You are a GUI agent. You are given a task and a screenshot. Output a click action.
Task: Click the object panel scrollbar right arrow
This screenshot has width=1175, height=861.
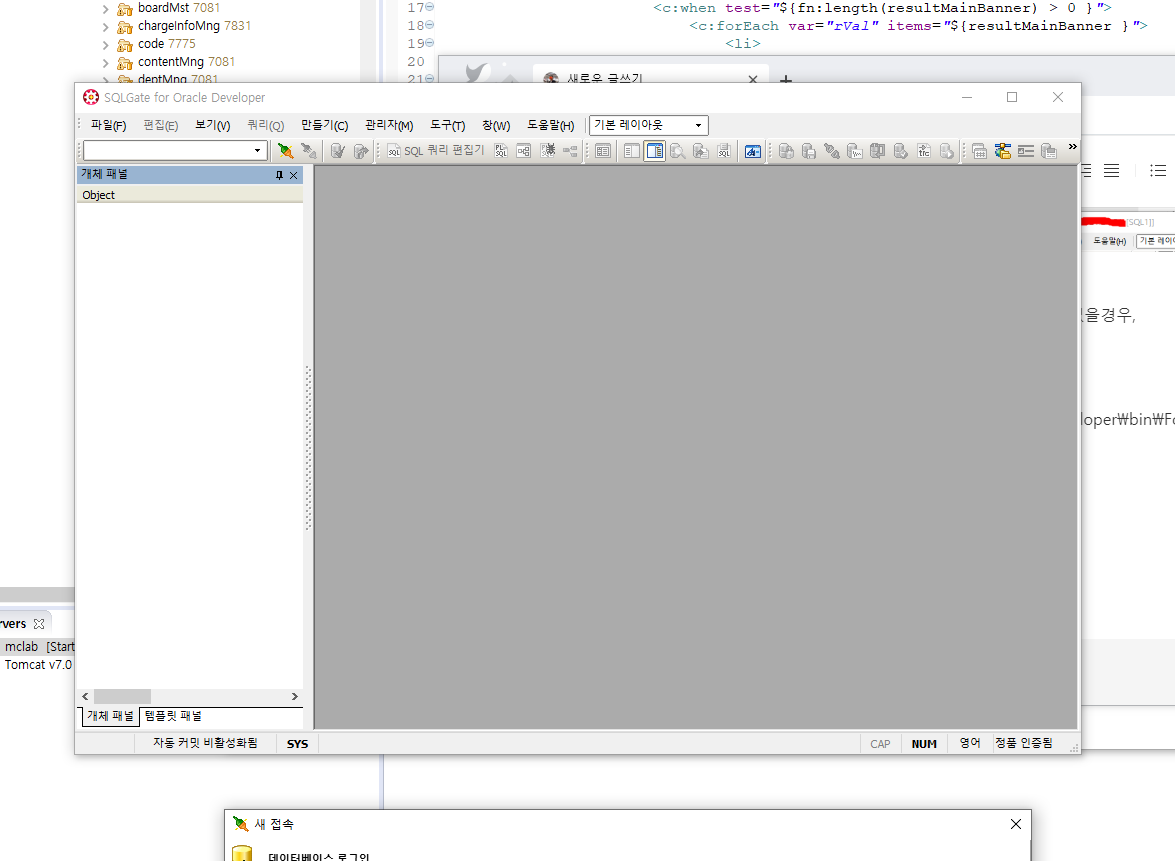click(294, 697)
